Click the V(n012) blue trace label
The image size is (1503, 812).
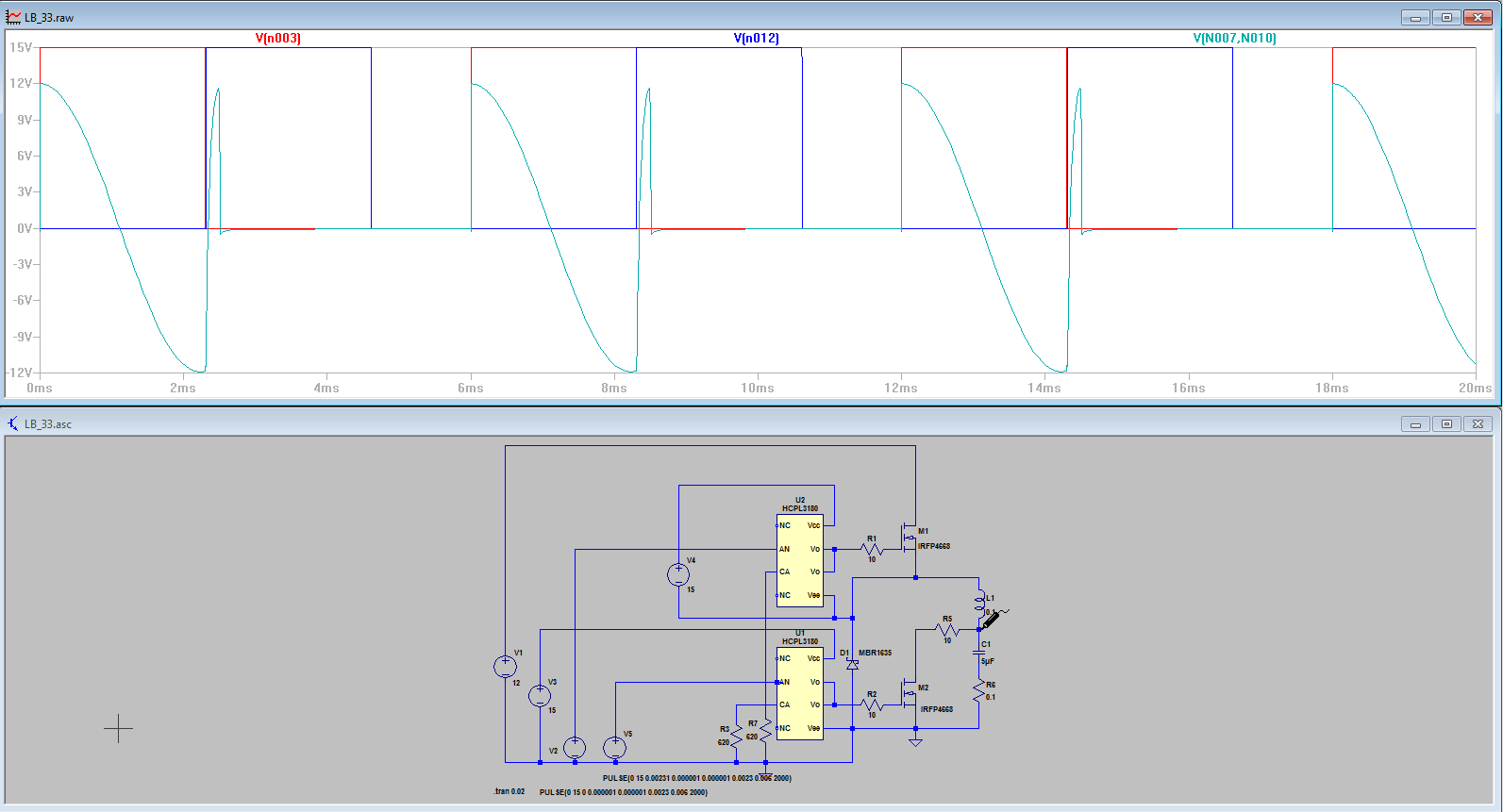pos(757,39)
